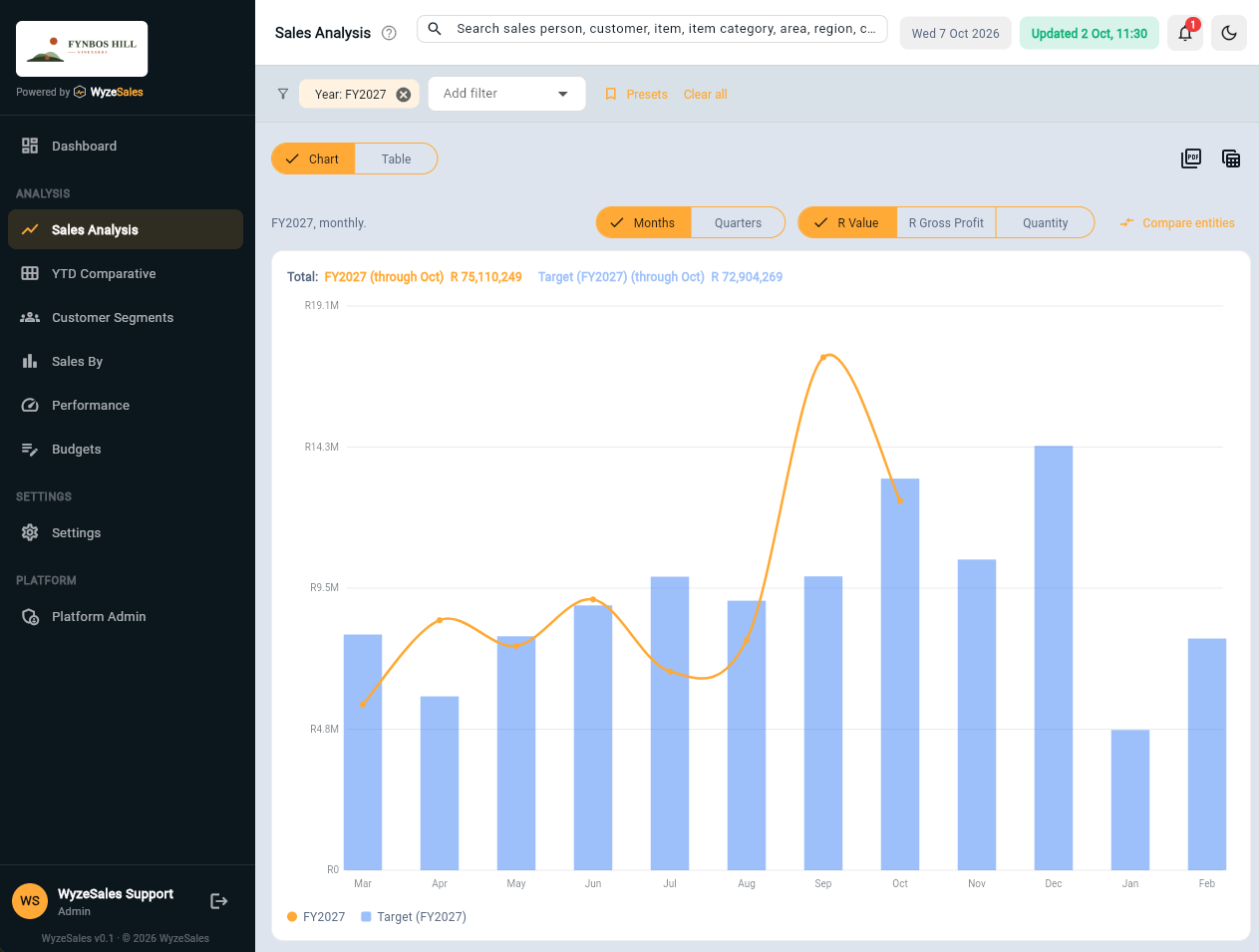1259x952 pixels.
Task: Click the log out icon
Action: point(219,901)
